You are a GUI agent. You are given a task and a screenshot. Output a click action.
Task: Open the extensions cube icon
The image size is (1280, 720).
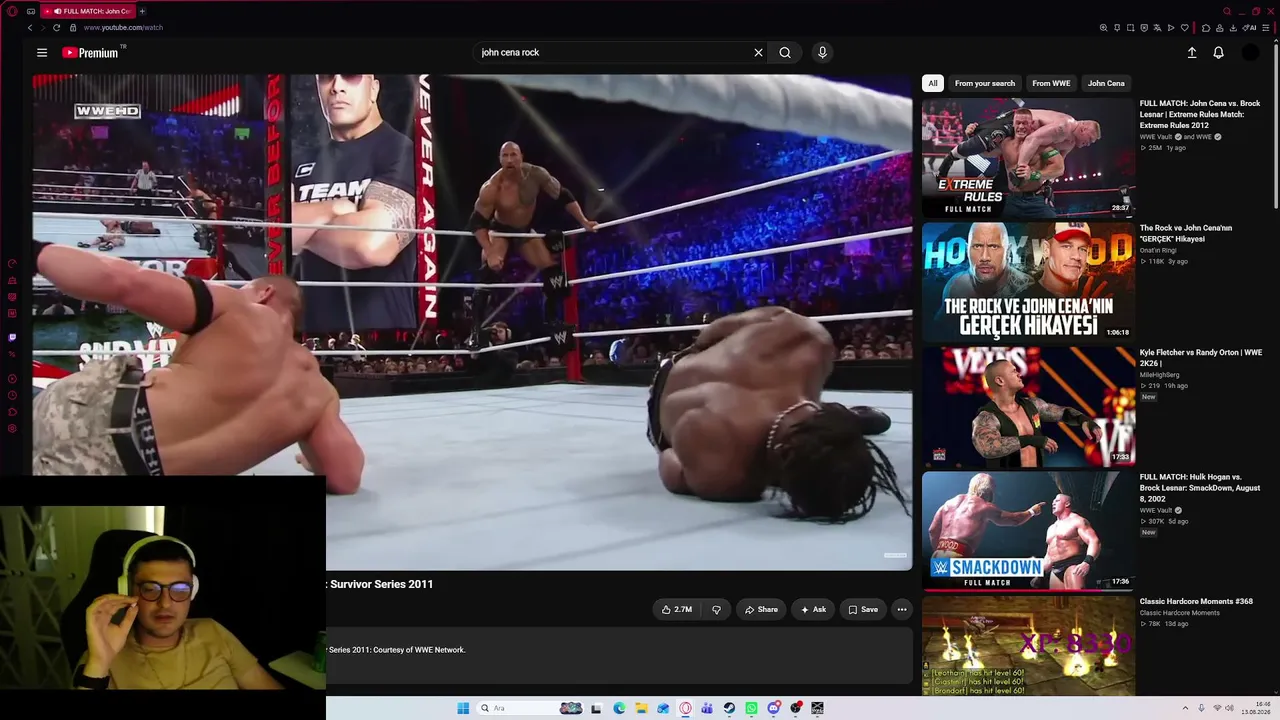(1206, 28)
